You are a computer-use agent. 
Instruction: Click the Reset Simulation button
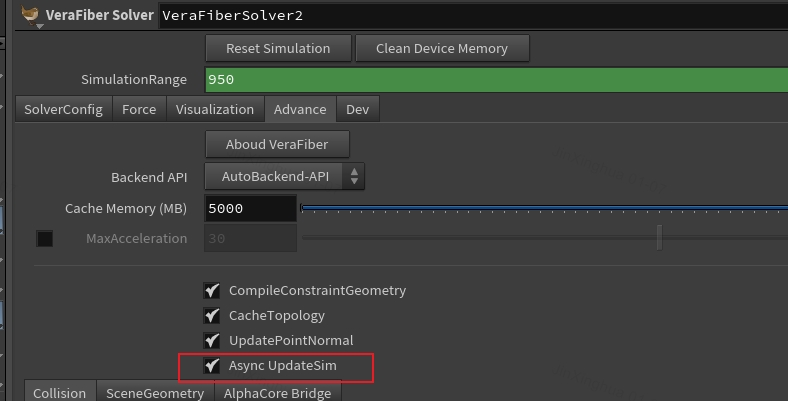278,48
